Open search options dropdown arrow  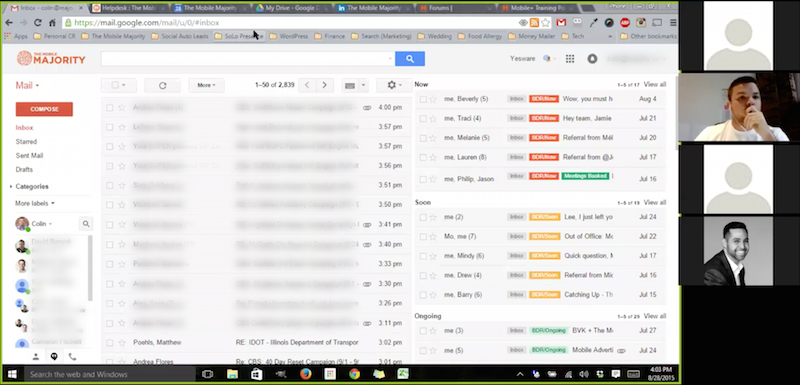point(390,59)
